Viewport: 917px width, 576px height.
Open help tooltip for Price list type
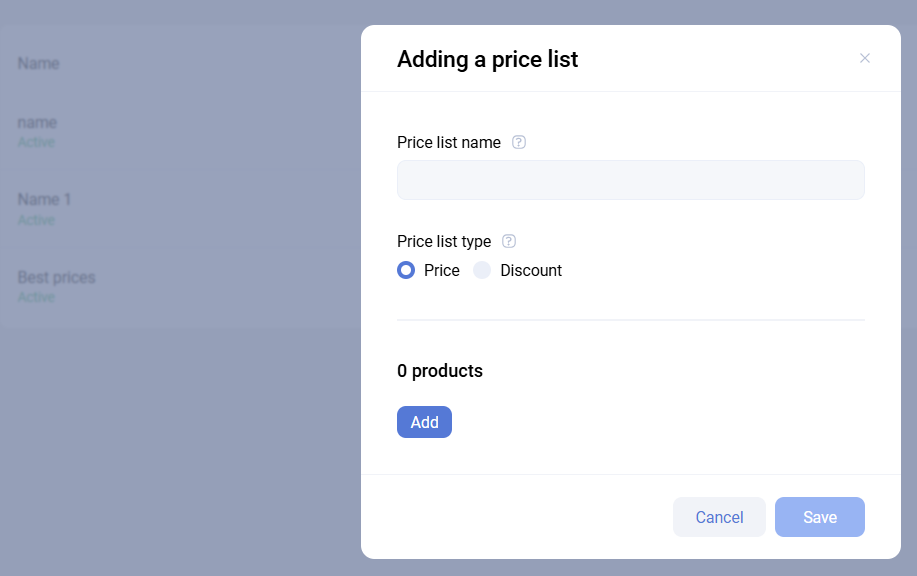[x=509, y=241]
